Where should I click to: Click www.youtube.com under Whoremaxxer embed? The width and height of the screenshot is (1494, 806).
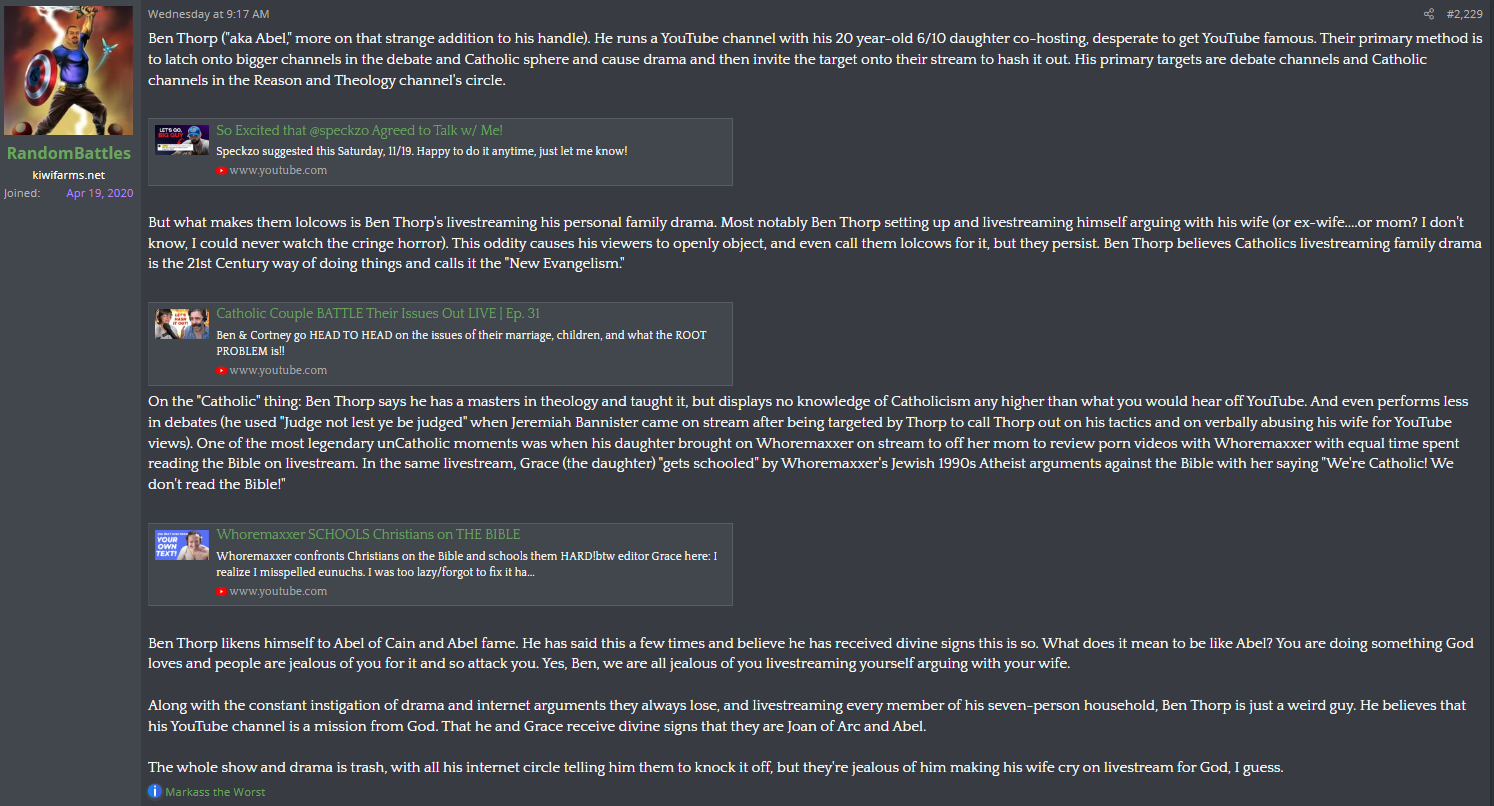coord(278,591)
